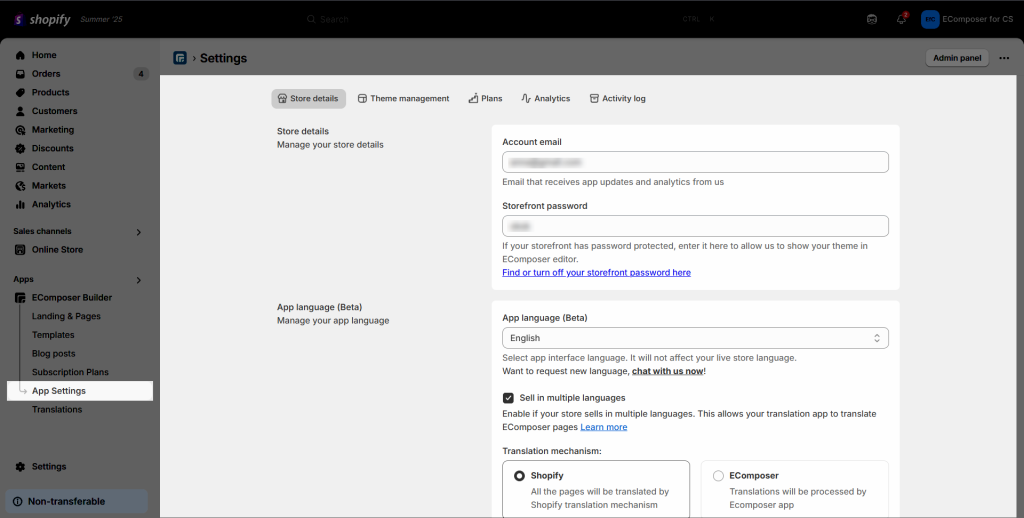The height and width of the screenshot is (518, 1024).
Task: Open App Settings in sidebar
Action: [x=80, y=391]
